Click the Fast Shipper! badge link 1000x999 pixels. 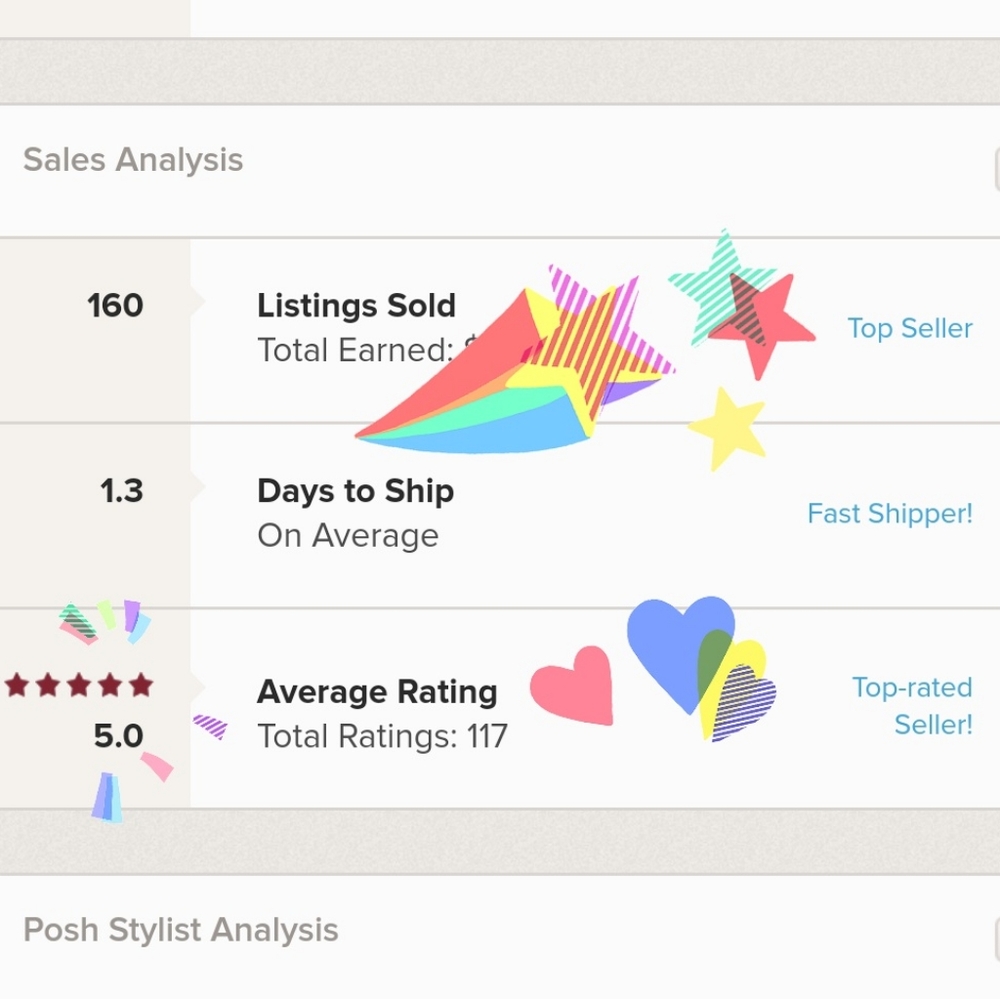coord(889,514)
